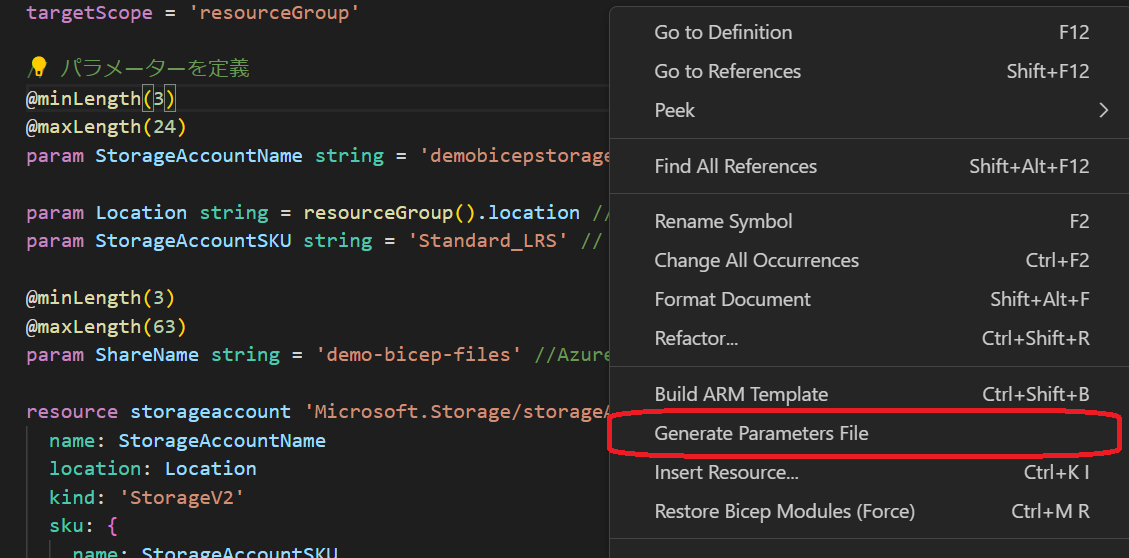
Task: Select Find All References
Action: point(863,166)
